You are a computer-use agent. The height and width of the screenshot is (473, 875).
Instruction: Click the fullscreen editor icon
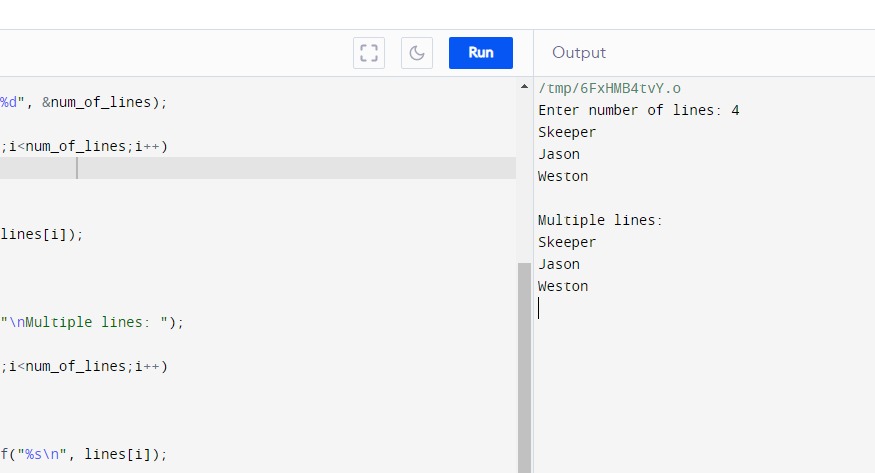pyautogui.click(x=369, y=53)
